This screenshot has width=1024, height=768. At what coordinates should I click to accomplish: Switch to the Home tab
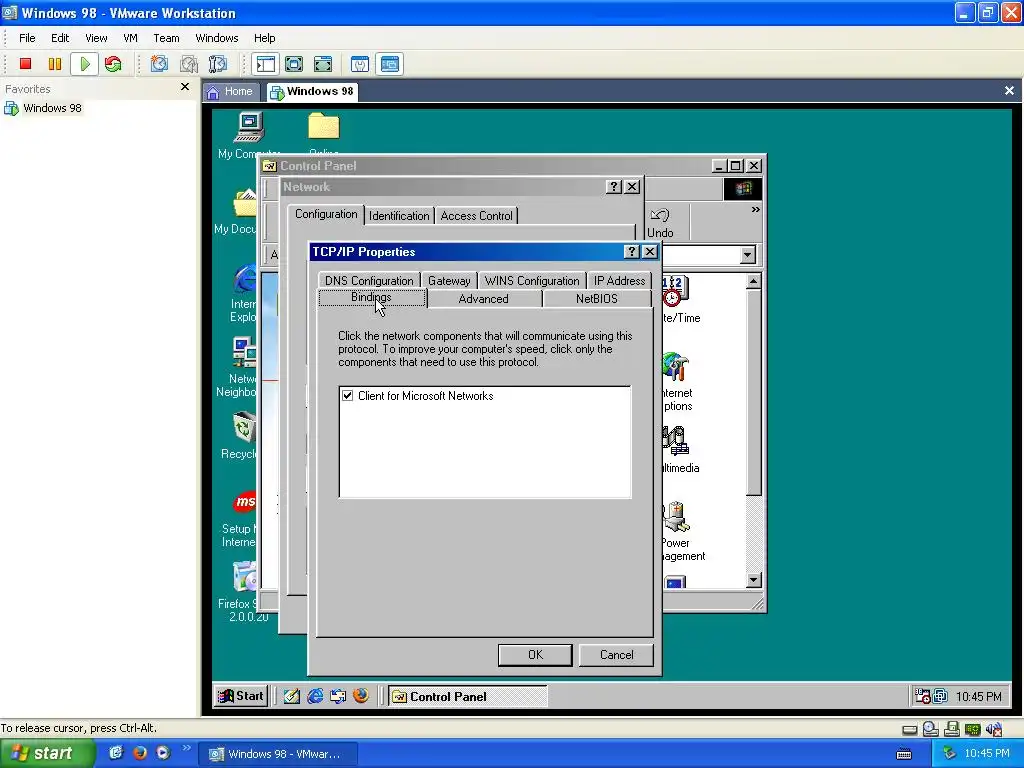[231, 91]
